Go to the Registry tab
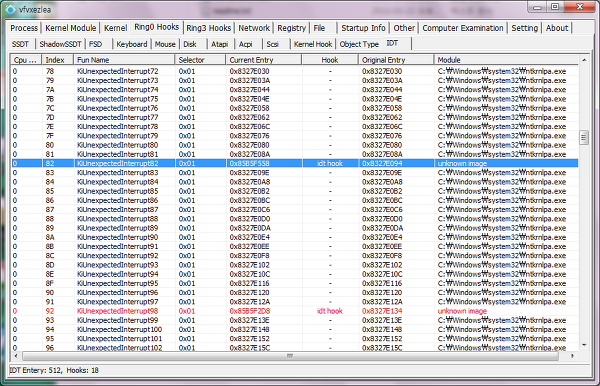Image resolution: width=600 pixels, height=386 pixels. [x=292, y=28]
